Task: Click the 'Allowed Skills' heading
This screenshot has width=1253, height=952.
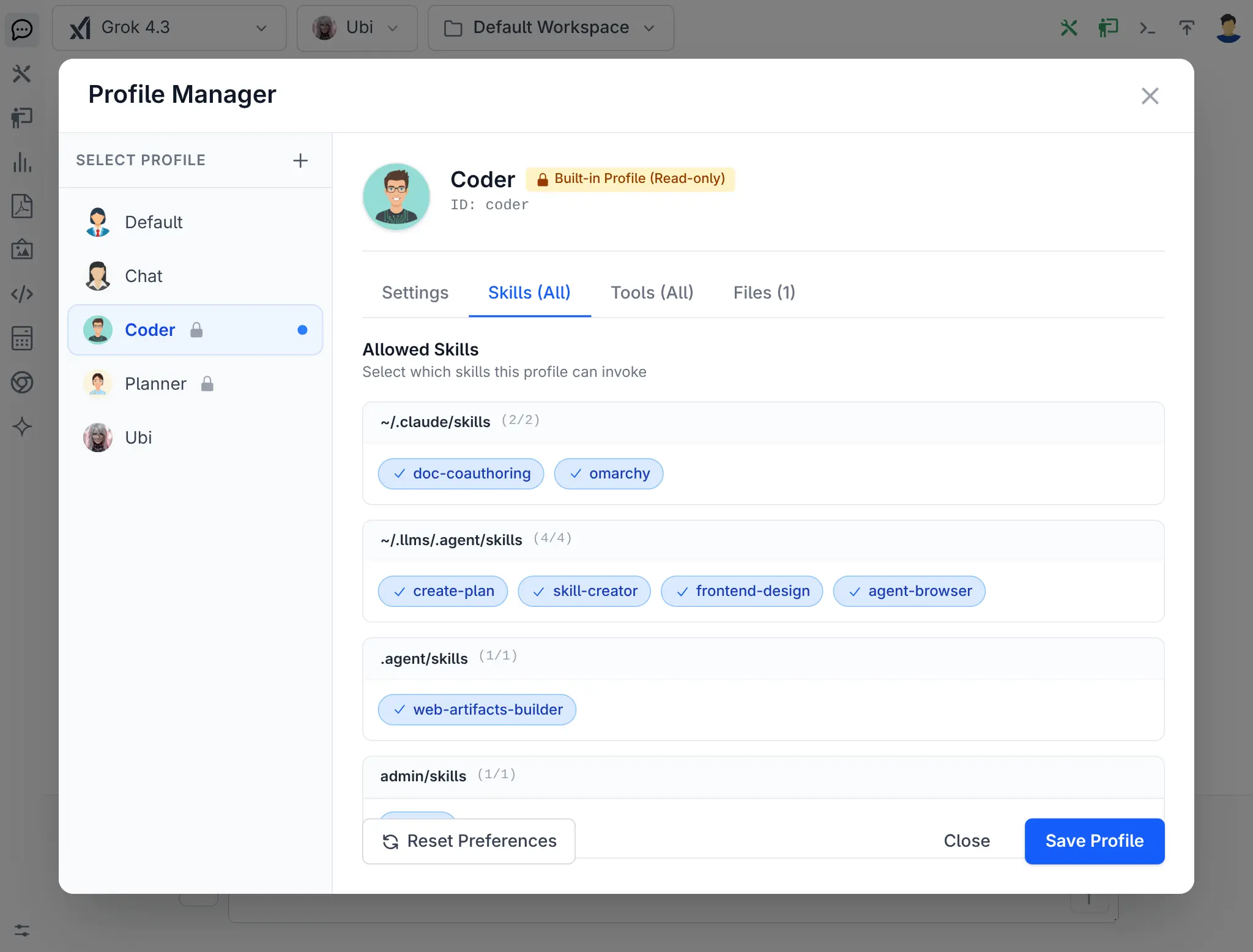Action: pyautogui.click(x=420, y=349)
